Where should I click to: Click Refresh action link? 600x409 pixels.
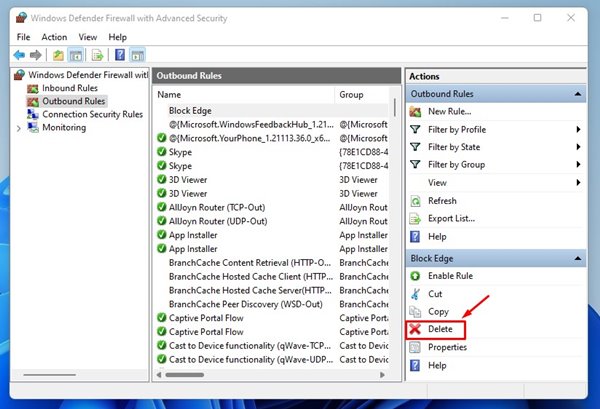(442, 200)
